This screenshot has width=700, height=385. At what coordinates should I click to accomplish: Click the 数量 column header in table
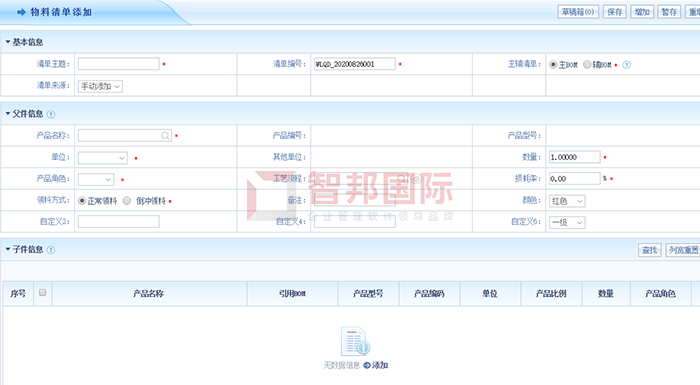(606, 294)
